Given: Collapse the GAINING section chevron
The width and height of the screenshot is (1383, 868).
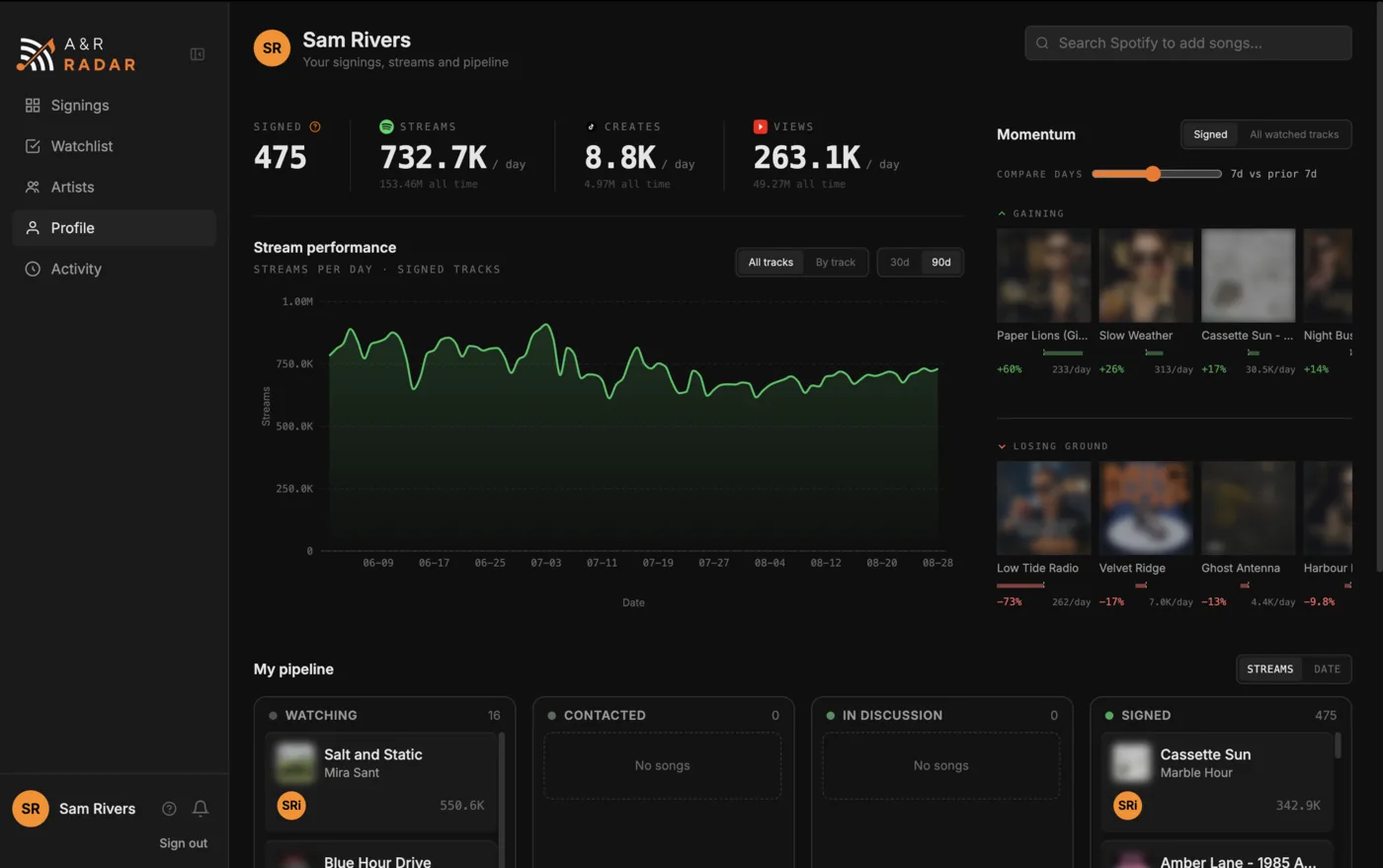Looking at the screenshot, I should [1002, 213].
